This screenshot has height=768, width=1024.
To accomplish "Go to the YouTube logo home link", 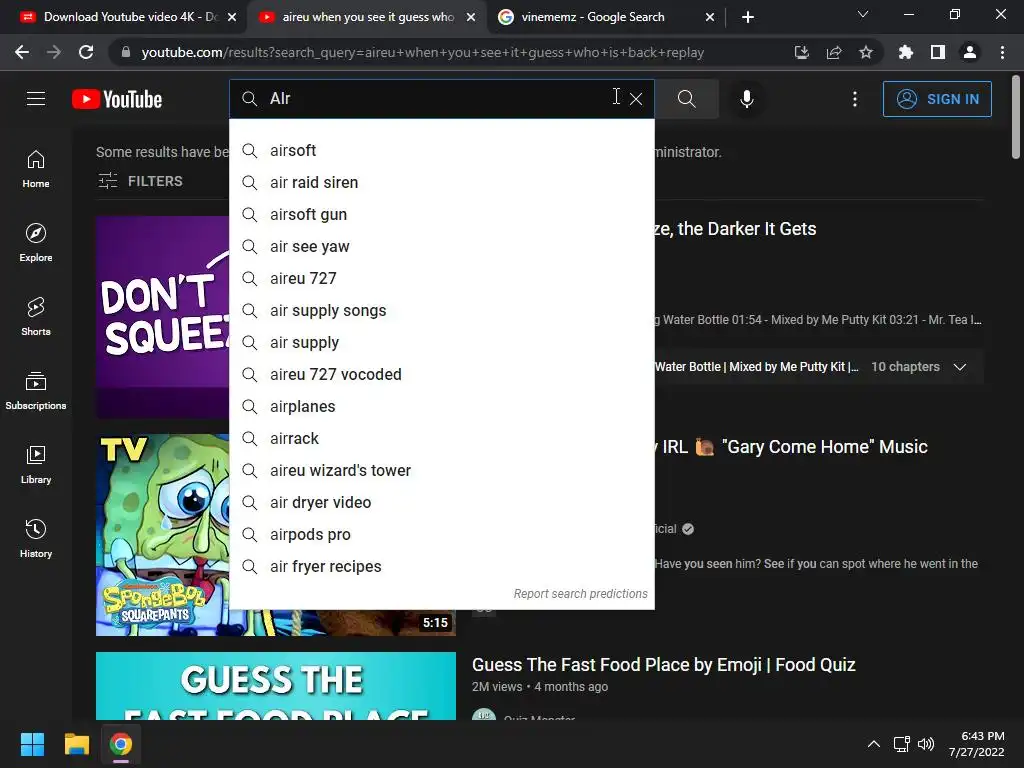I will click(x=117, y=99).
